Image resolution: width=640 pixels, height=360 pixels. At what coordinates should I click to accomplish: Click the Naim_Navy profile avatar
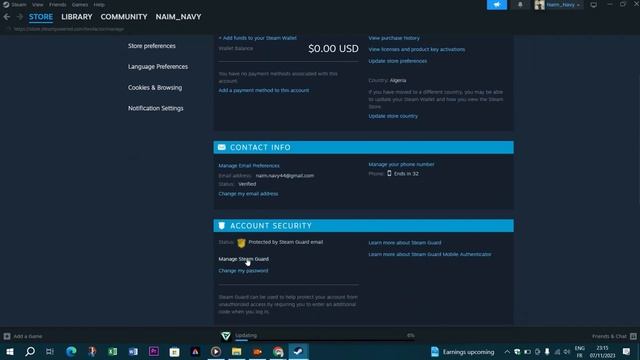tap(539, 4)
